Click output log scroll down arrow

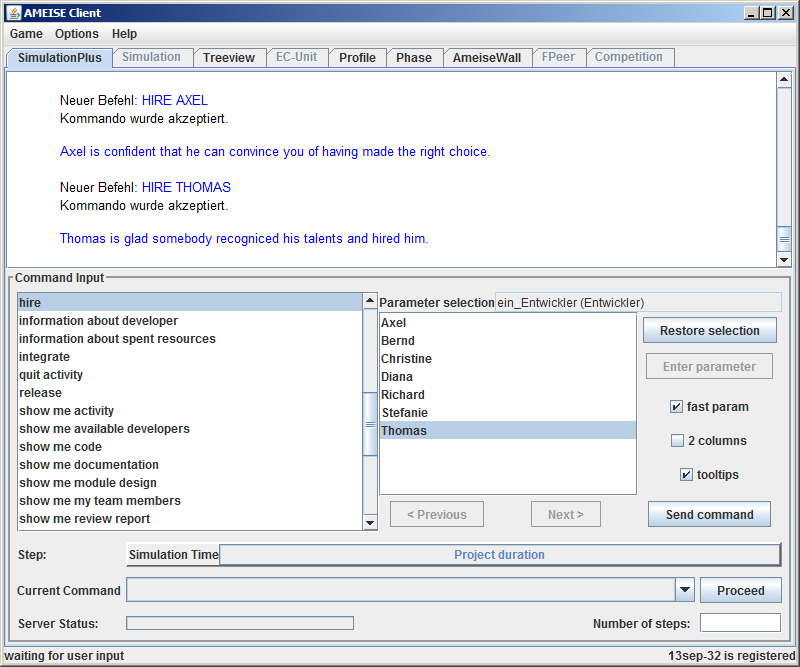click(x=784, y=259)
